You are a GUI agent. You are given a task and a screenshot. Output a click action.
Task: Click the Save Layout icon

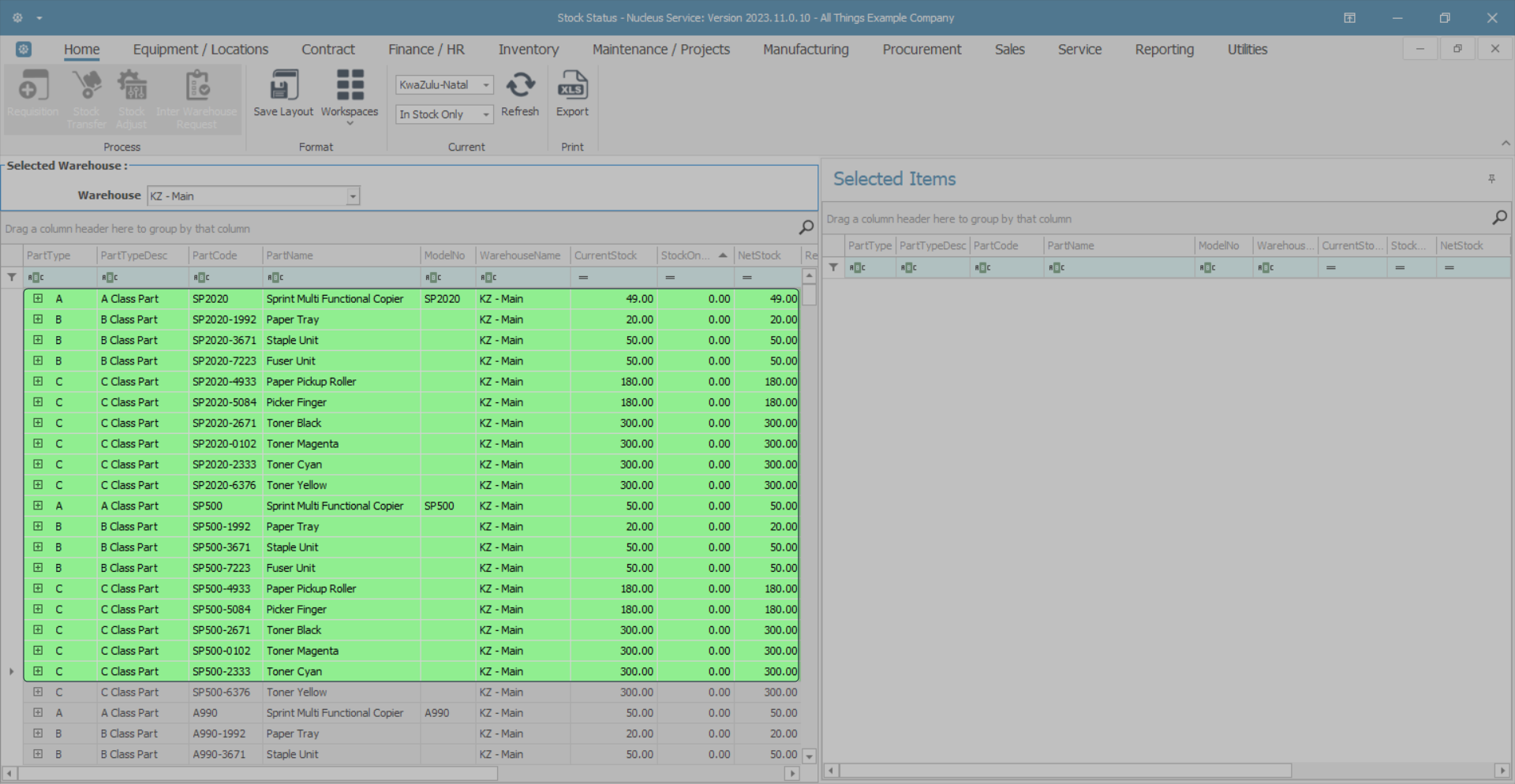(283, 86)
